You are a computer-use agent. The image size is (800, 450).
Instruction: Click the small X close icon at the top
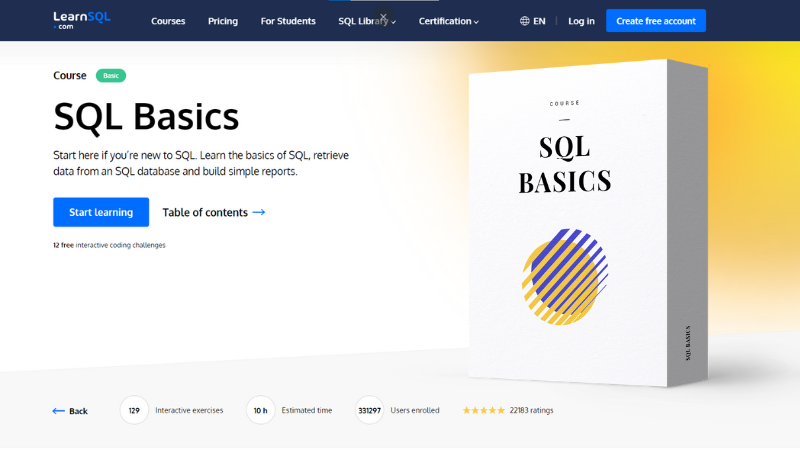click(383, 17)
